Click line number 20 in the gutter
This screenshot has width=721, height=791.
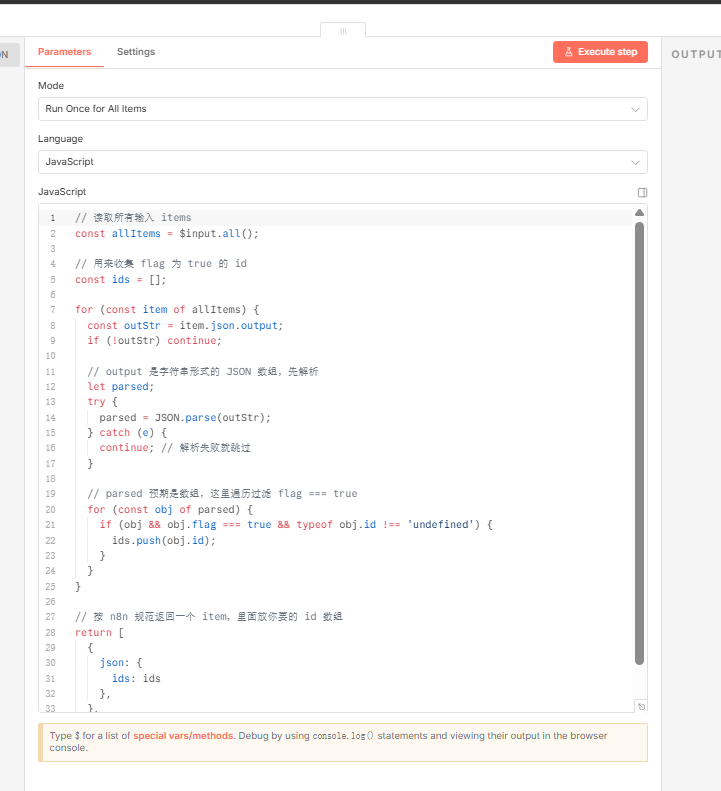click(x=51, y=509)
